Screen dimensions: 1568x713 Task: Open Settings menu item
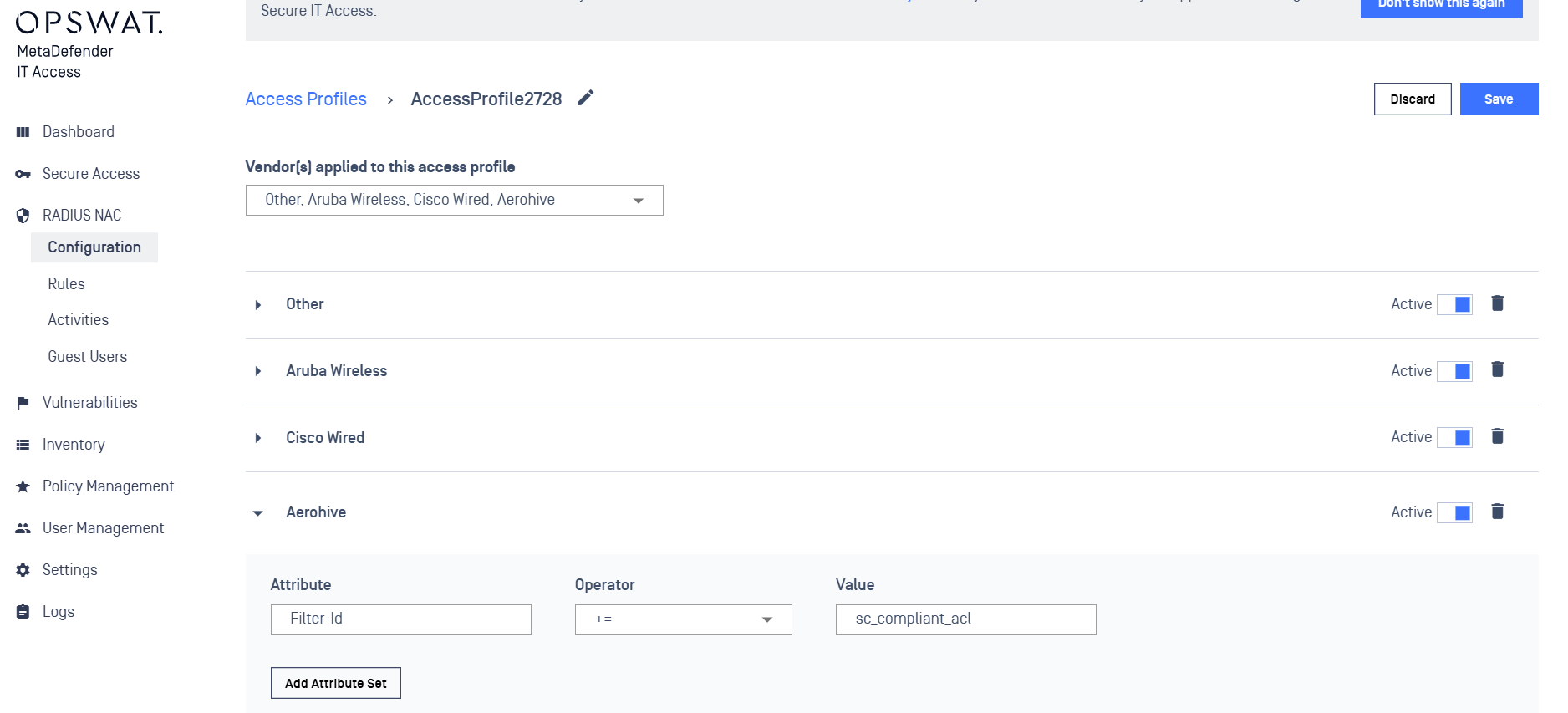70,570
